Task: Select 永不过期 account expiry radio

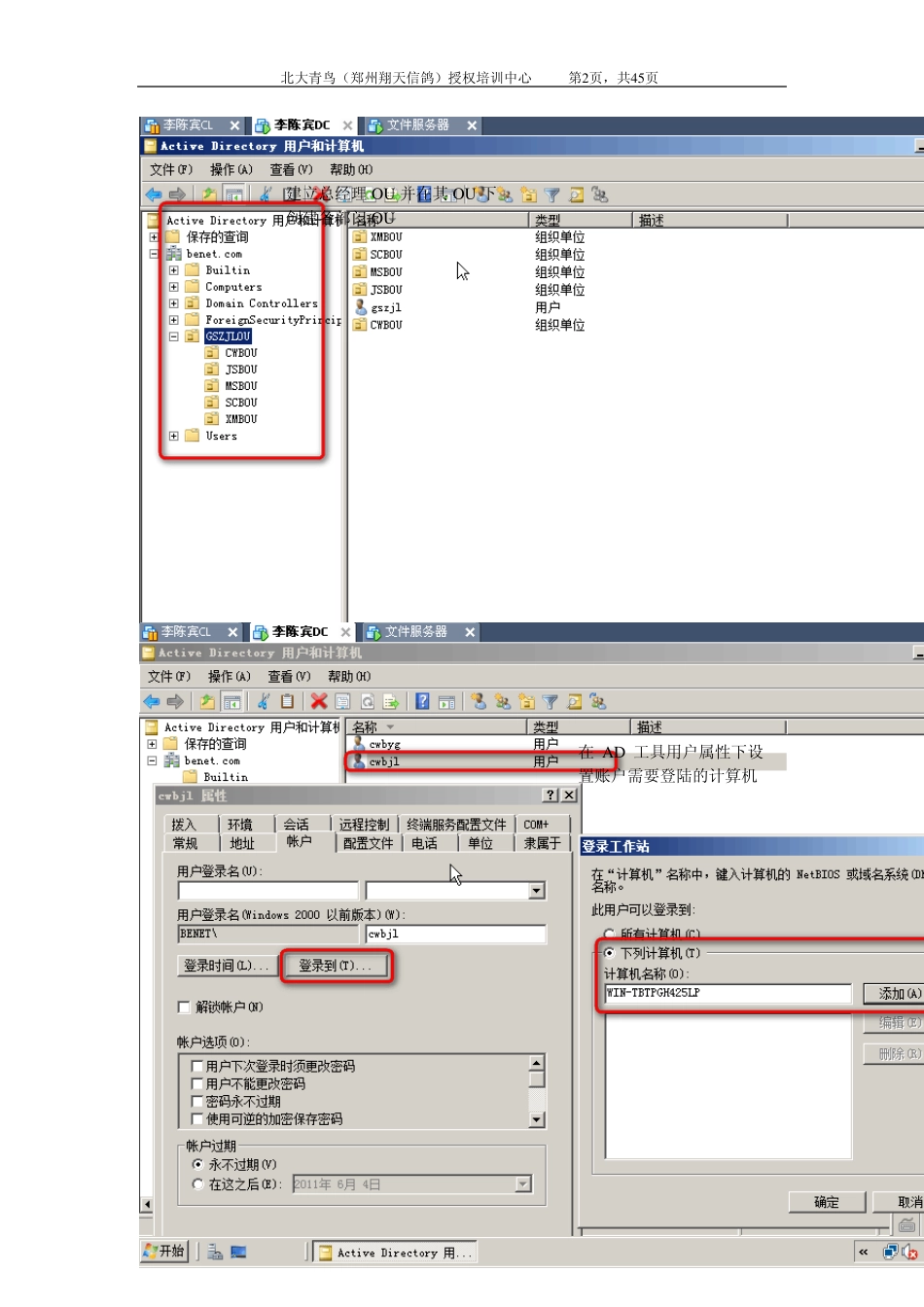Action: [x=197, y=1164]
